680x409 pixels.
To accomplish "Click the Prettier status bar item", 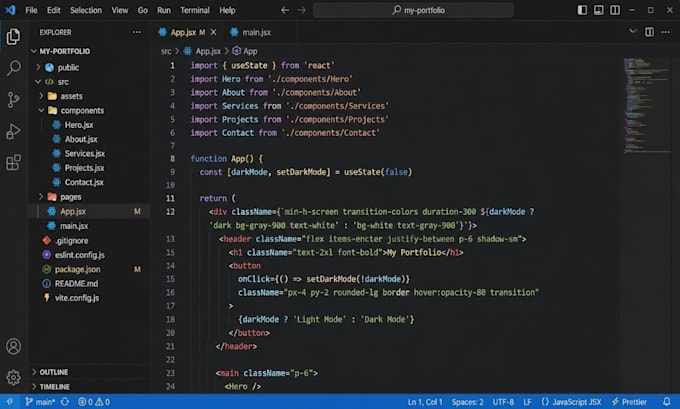I will click(x=629, y=402).
